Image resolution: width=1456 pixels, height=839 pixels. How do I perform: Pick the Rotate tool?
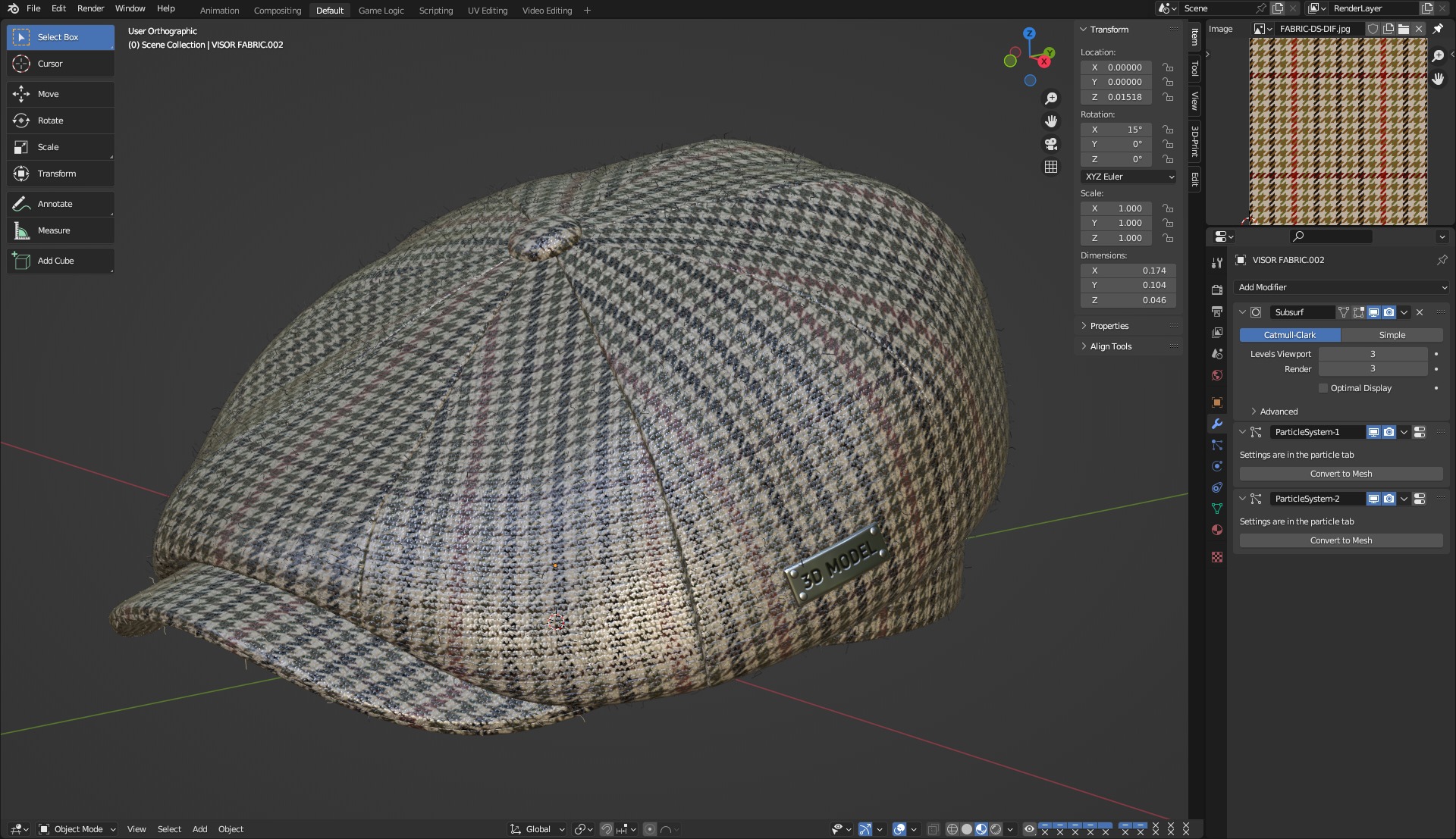click(x=61, y=121)
